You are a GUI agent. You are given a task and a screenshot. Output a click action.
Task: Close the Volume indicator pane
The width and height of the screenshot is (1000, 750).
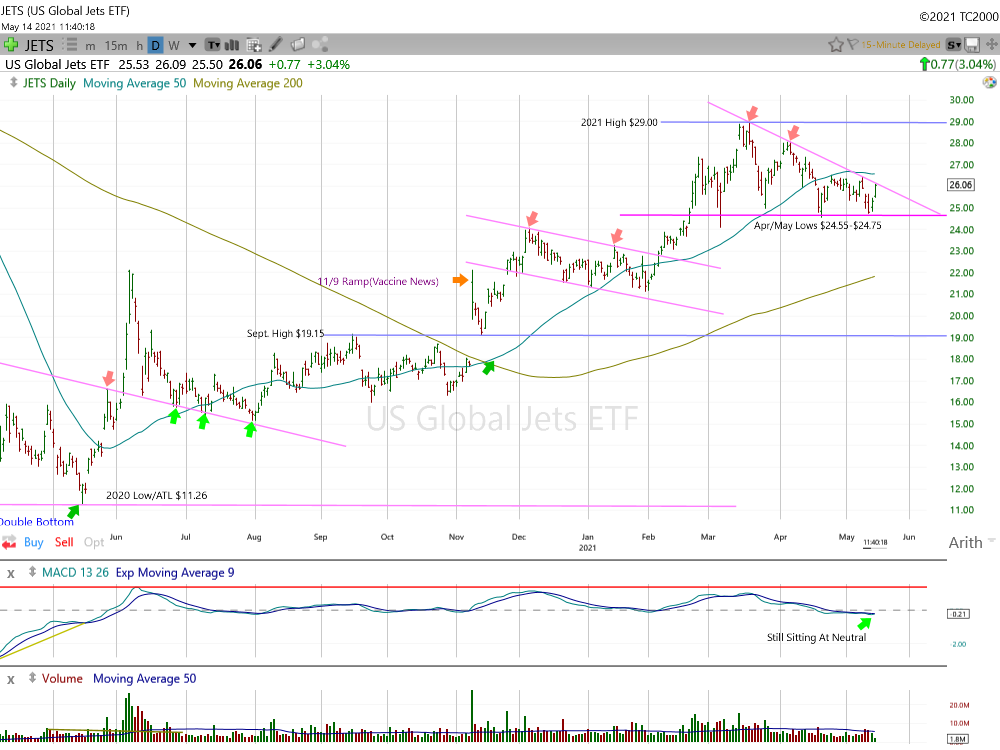[11, 679]
